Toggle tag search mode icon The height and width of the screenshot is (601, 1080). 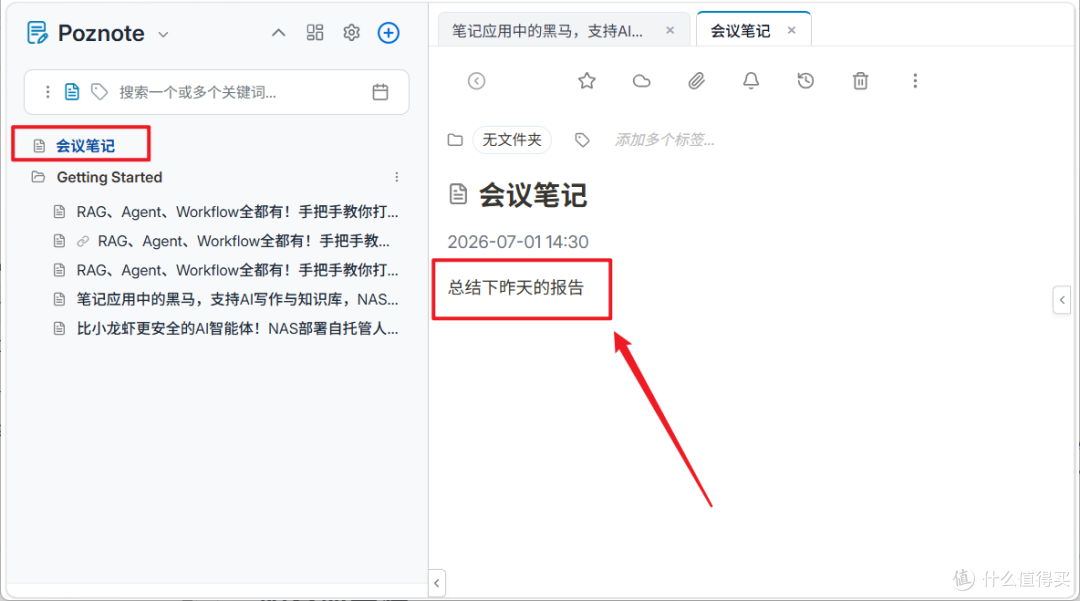pyautogui.click(x=99, y=92)
